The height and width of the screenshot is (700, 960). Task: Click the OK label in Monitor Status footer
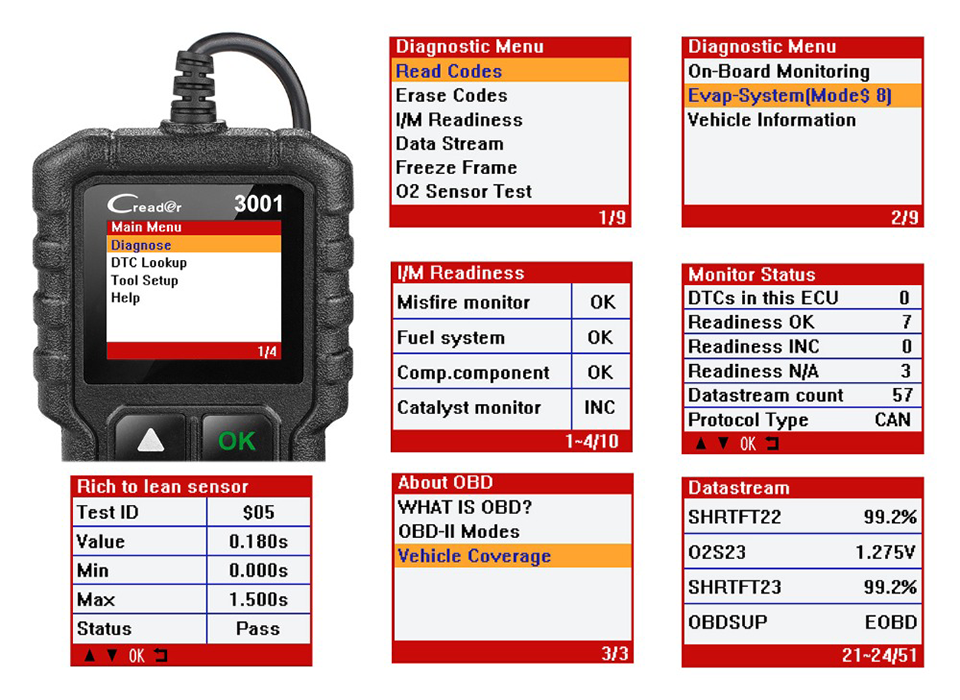(x=747, y=444)
